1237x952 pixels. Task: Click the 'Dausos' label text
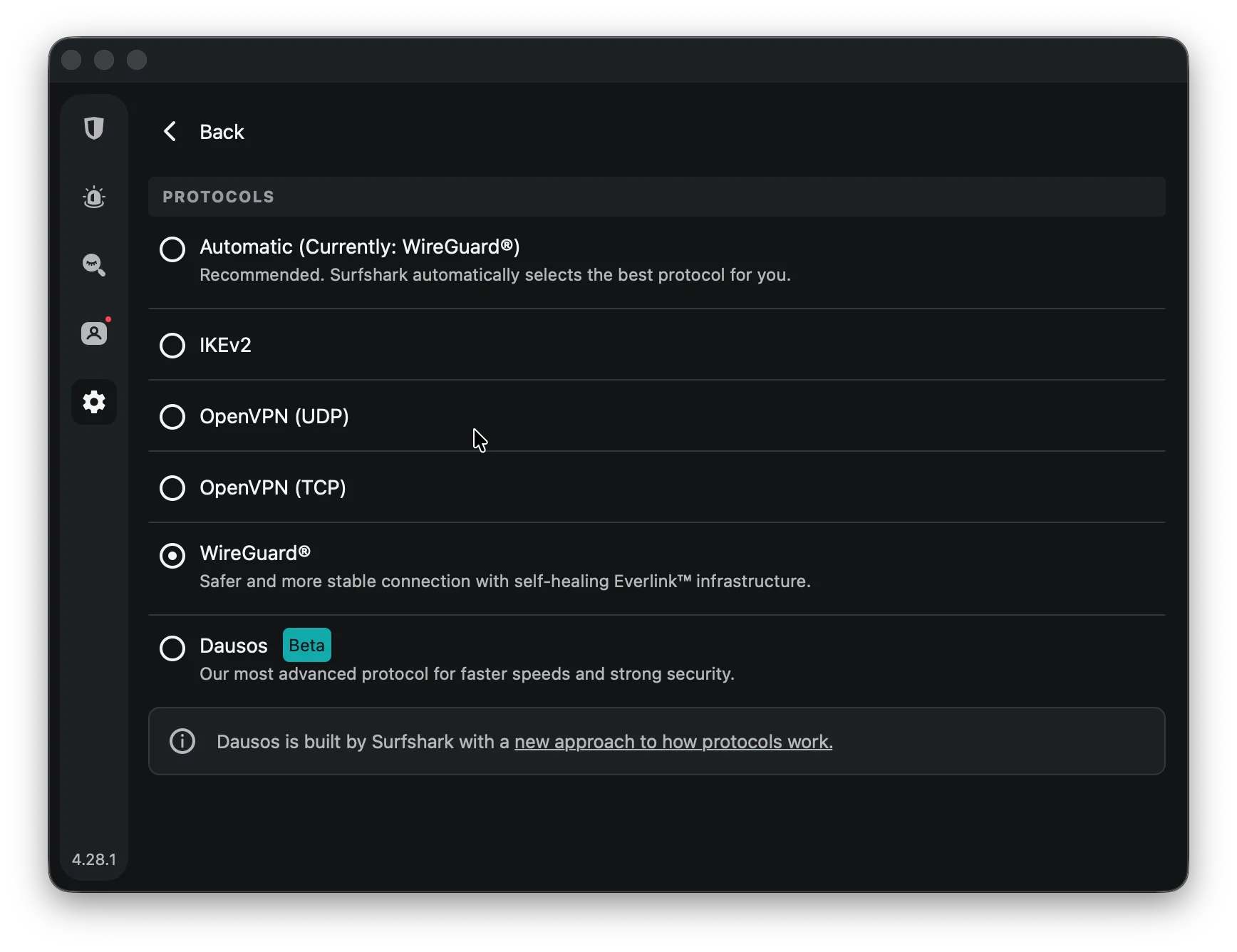[x=234, y=646]
